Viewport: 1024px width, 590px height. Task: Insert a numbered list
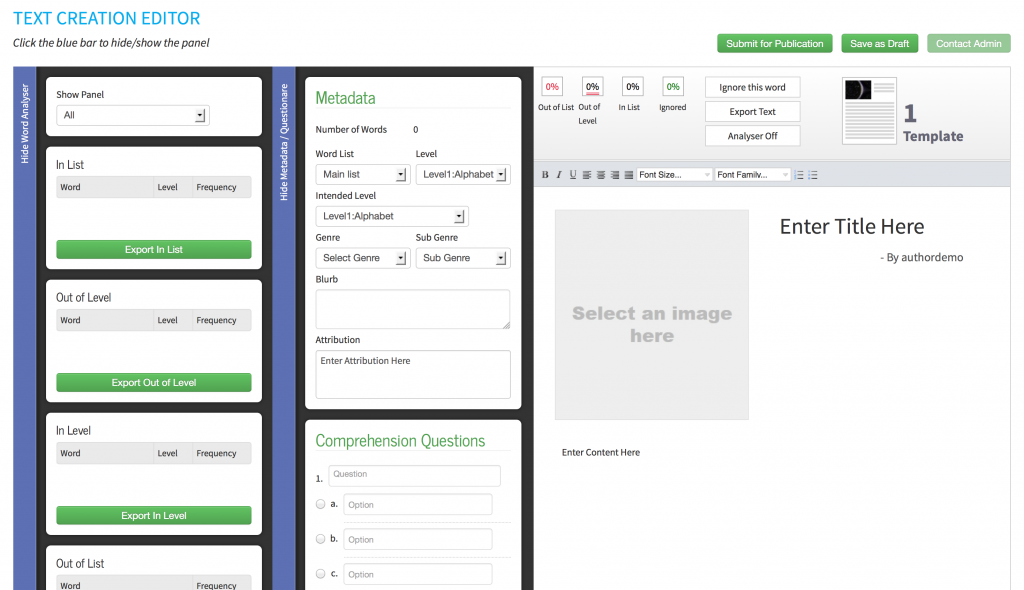[799, 175]
